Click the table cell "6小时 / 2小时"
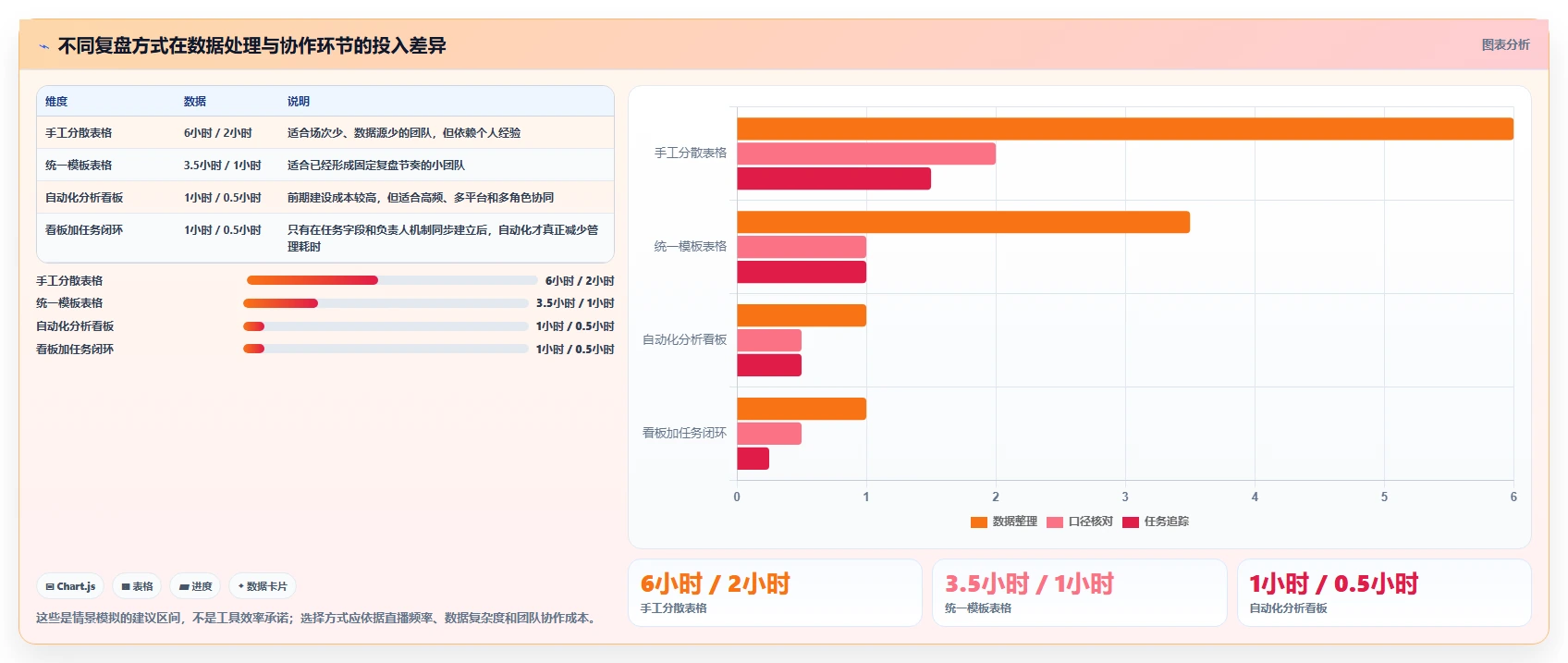Image resolution: width=1568 pixels, height=663 pixels. [218, 133]
